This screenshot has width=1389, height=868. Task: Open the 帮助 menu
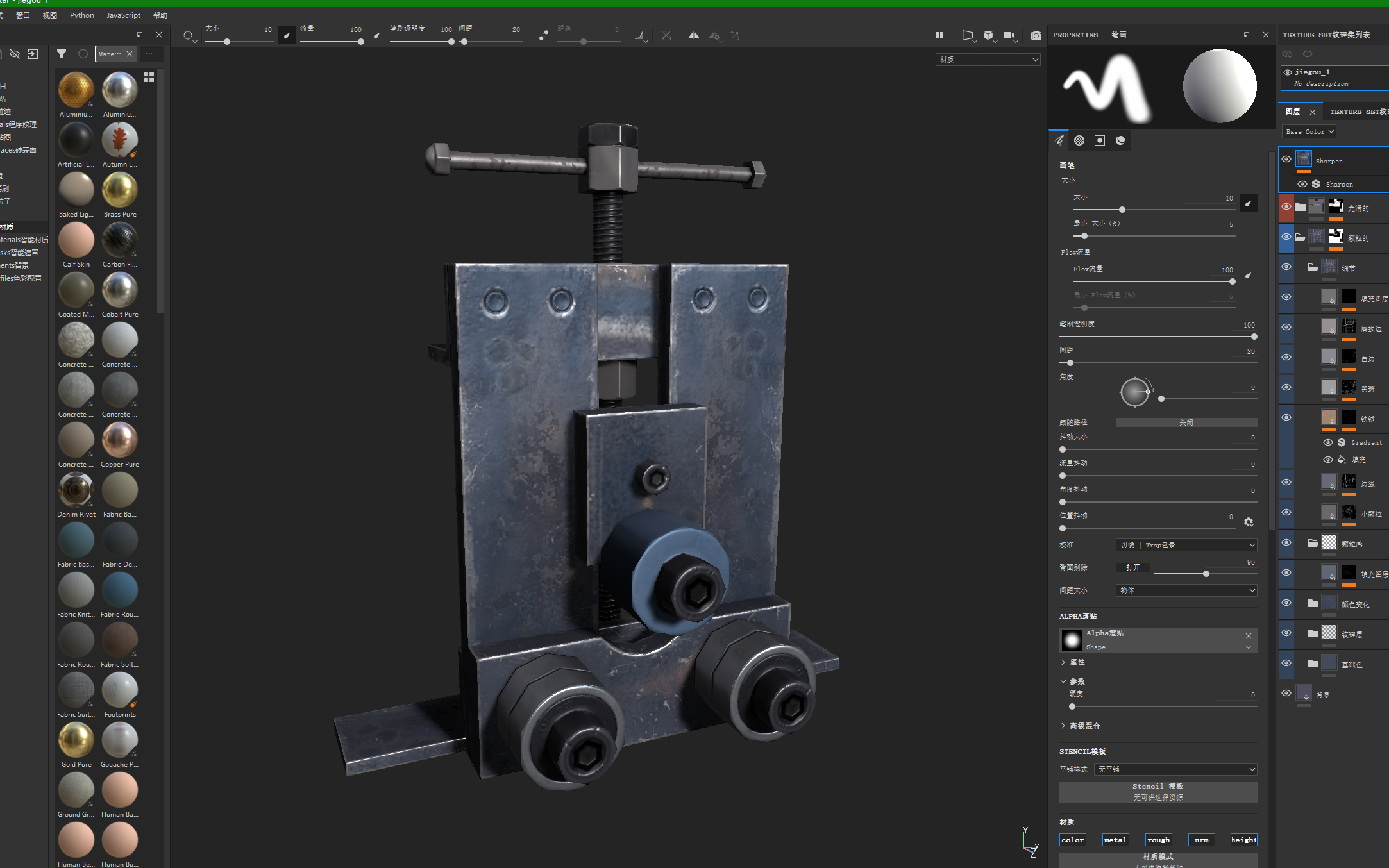point(160,15)
